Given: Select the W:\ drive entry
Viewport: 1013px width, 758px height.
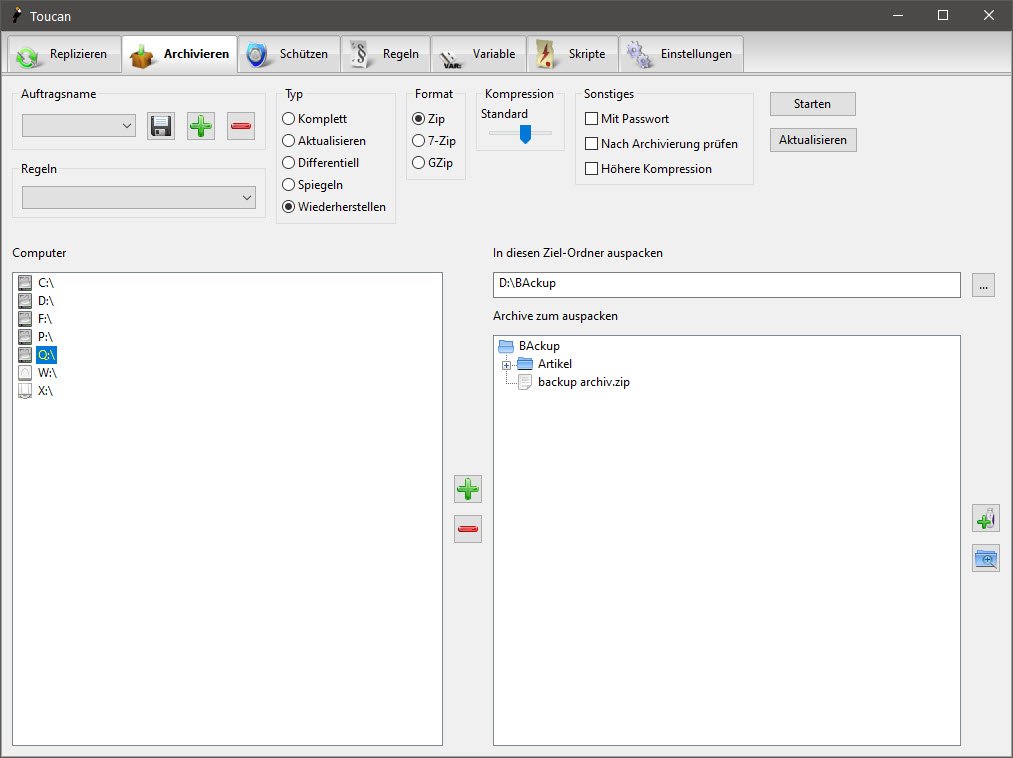Looking at the screenshot, I should (x=47, y=373).
